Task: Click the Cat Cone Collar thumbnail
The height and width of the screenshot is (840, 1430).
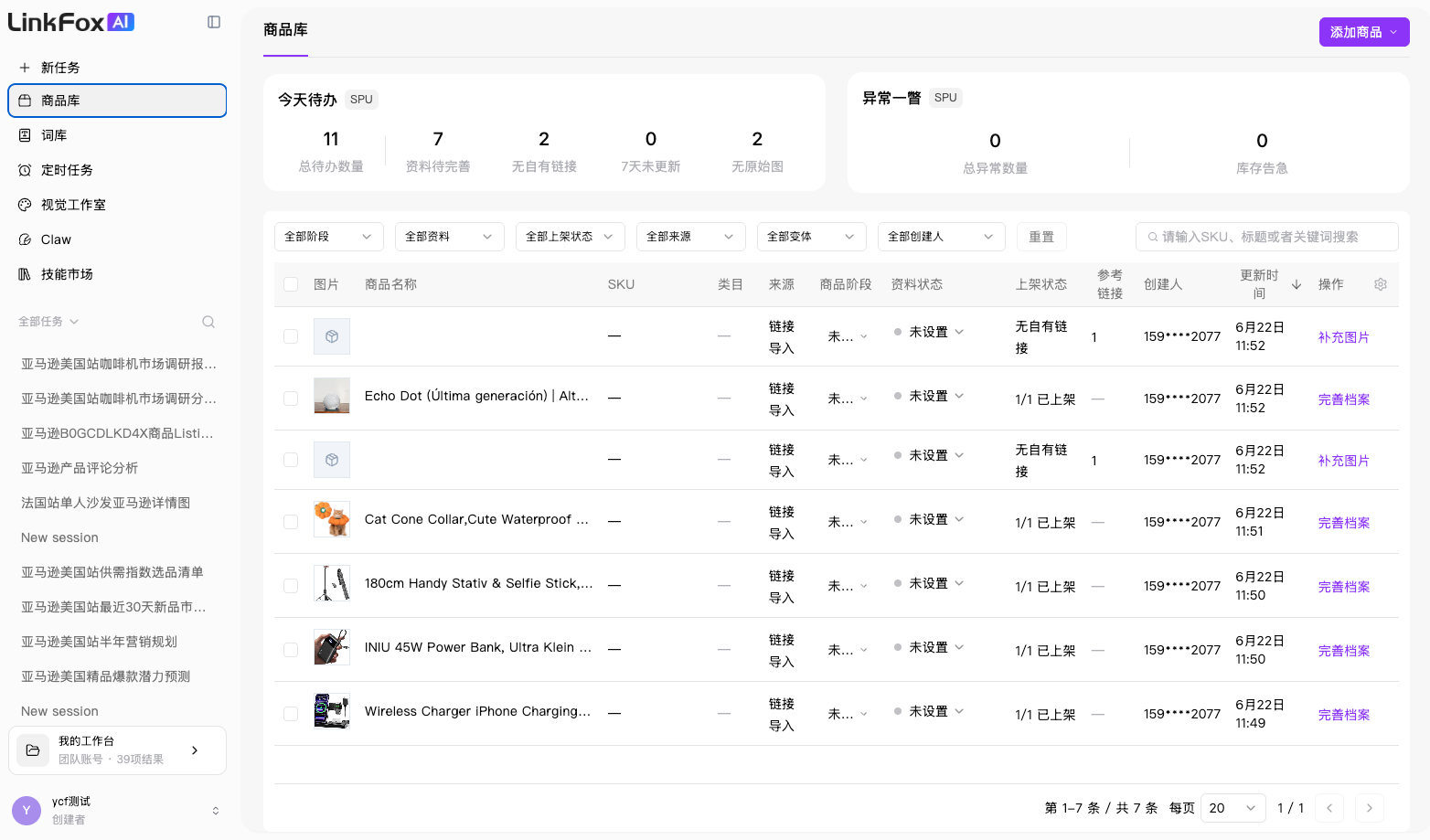Action: (x=332, y=519)
